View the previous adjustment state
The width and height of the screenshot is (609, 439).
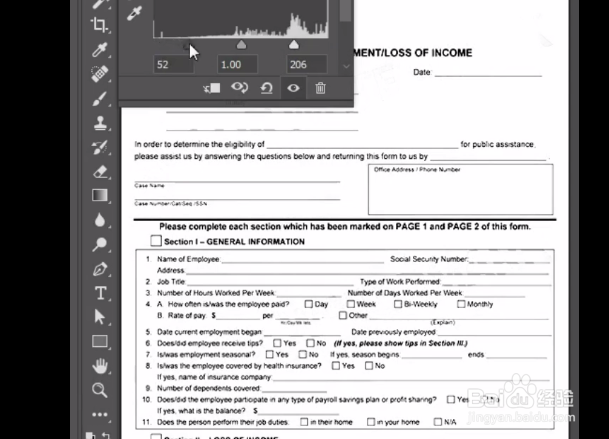[x=239, y=88]
